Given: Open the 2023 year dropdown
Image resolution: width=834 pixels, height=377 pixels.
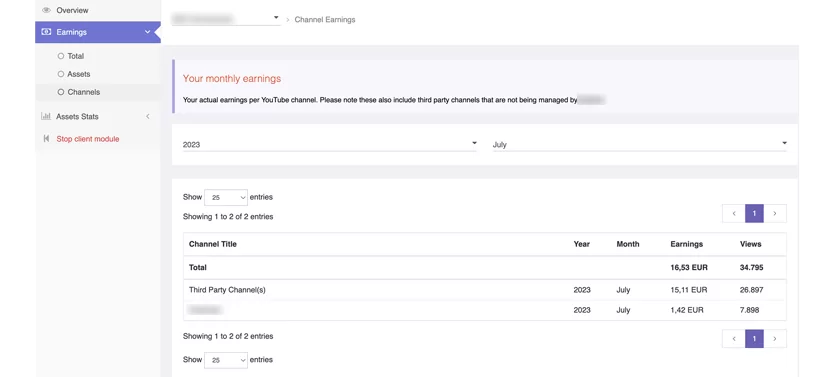Looking at the screenshot, I should point(330,144).
